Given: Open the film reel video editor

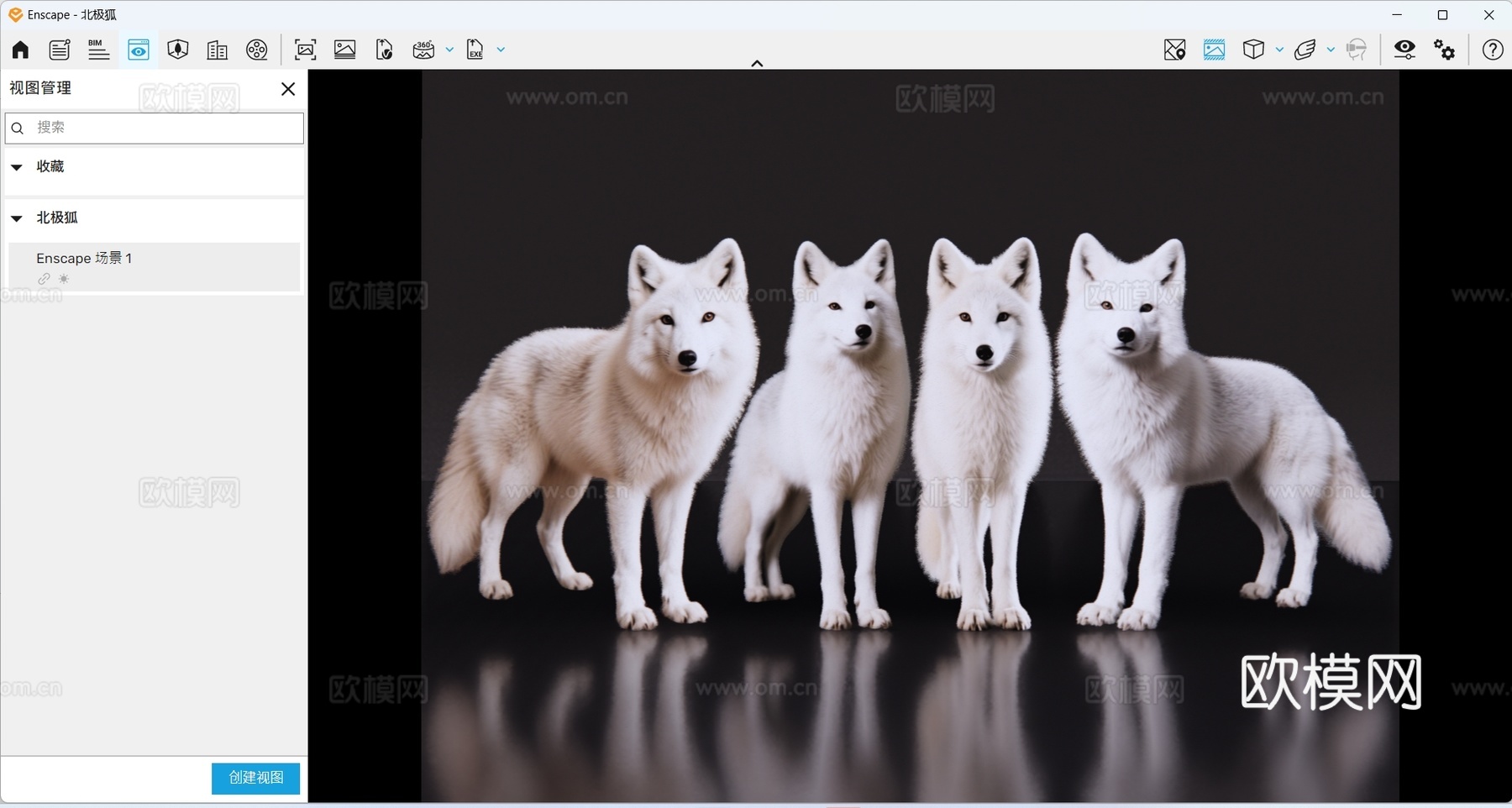Looking at the screenshot, I should tap(257, 50).
